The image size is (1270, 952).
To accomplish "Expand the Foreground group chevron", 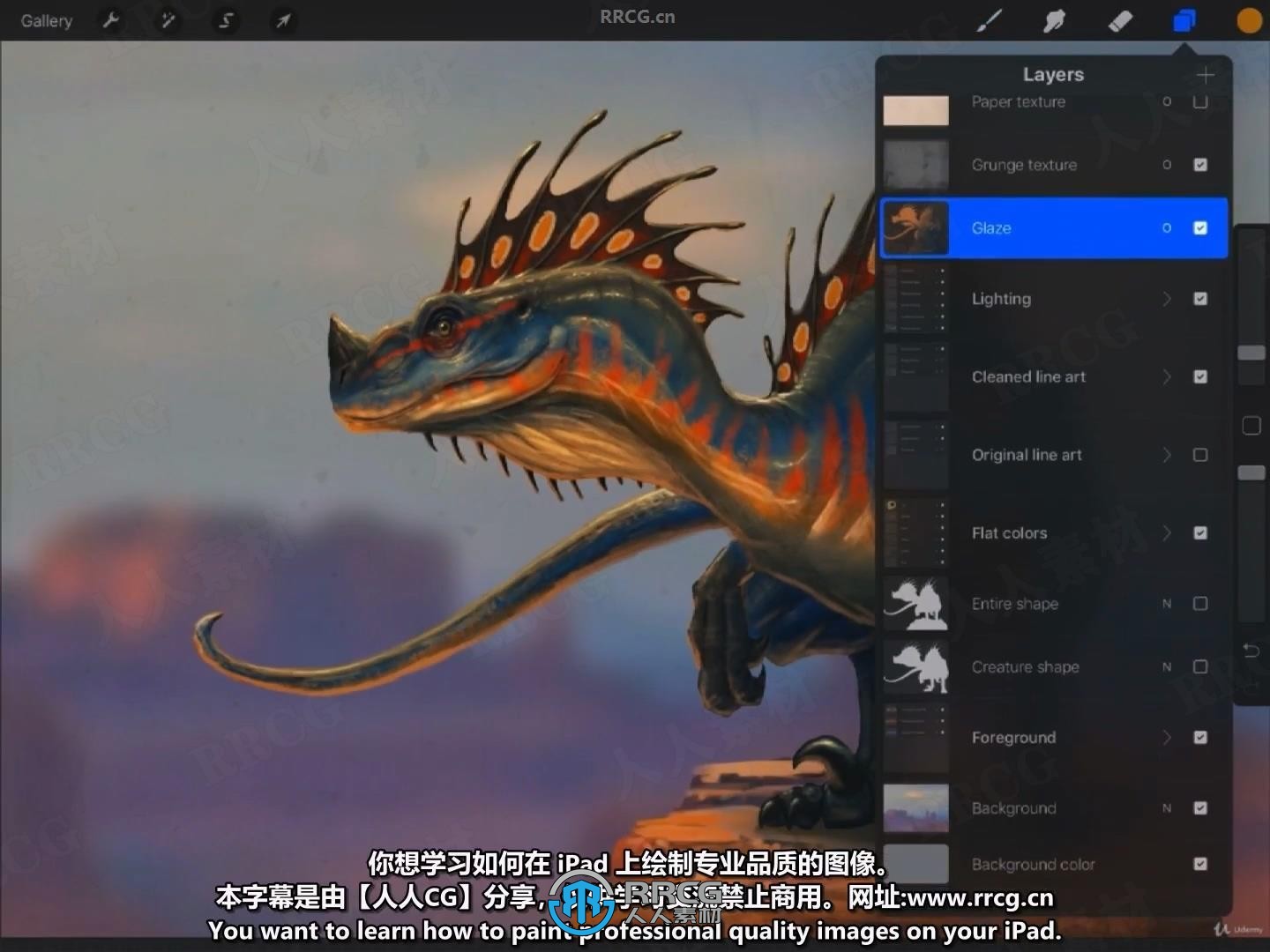I will point(1167,737).
